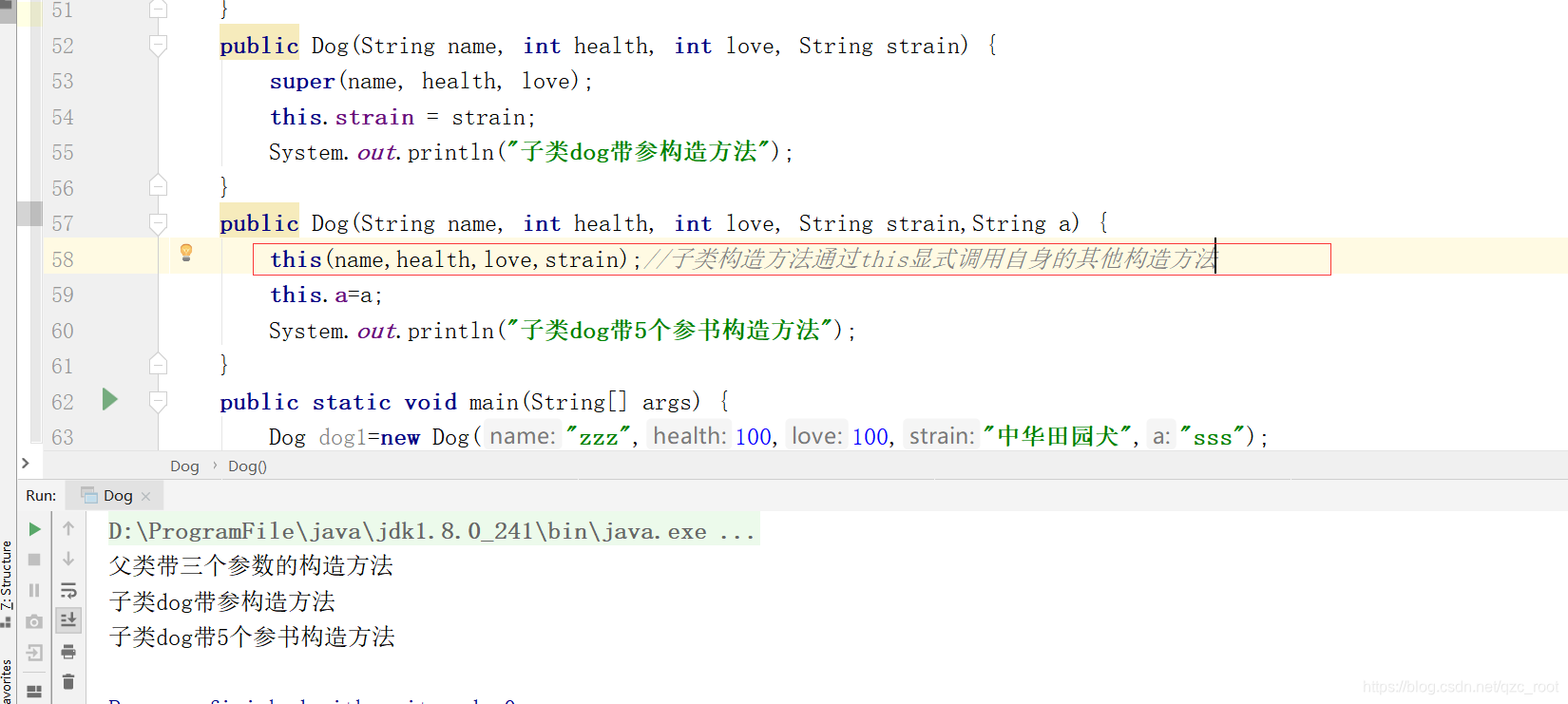Click the Exit arrow-into-box icon
The image size is (1568, 704).
click(34, 653)
